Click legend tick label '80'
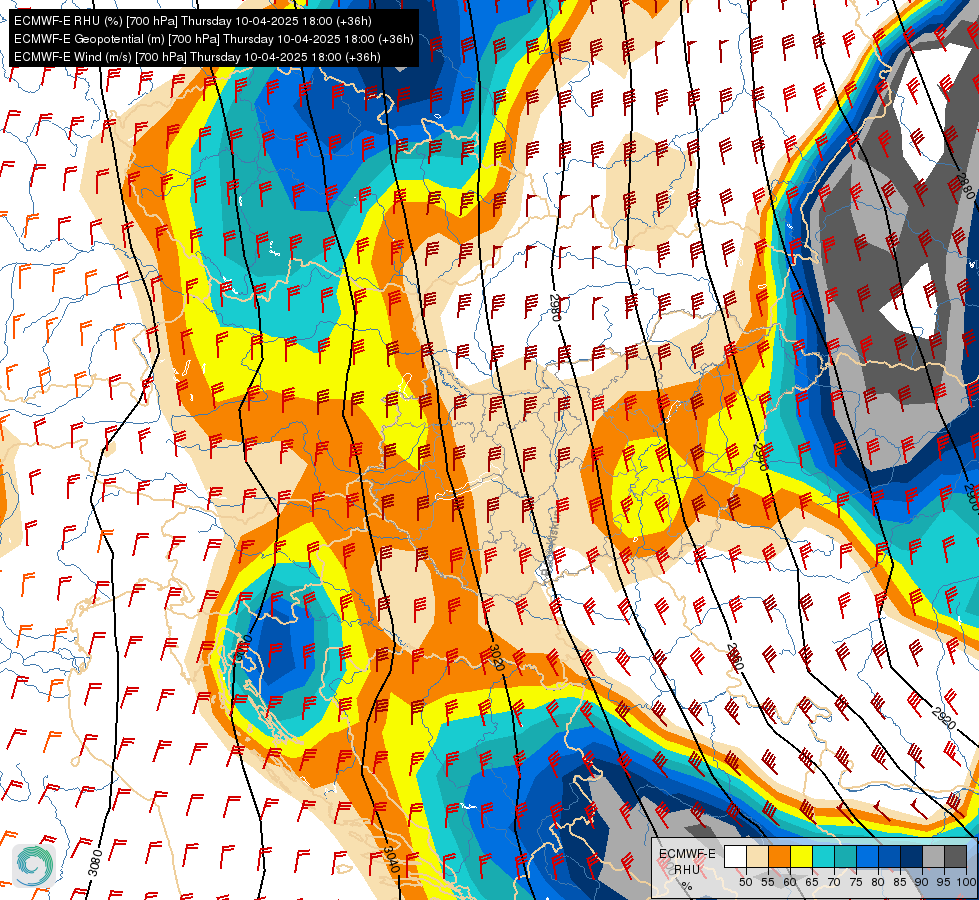Viewport: 979px width, 900px height. click(x=878, y=882)
